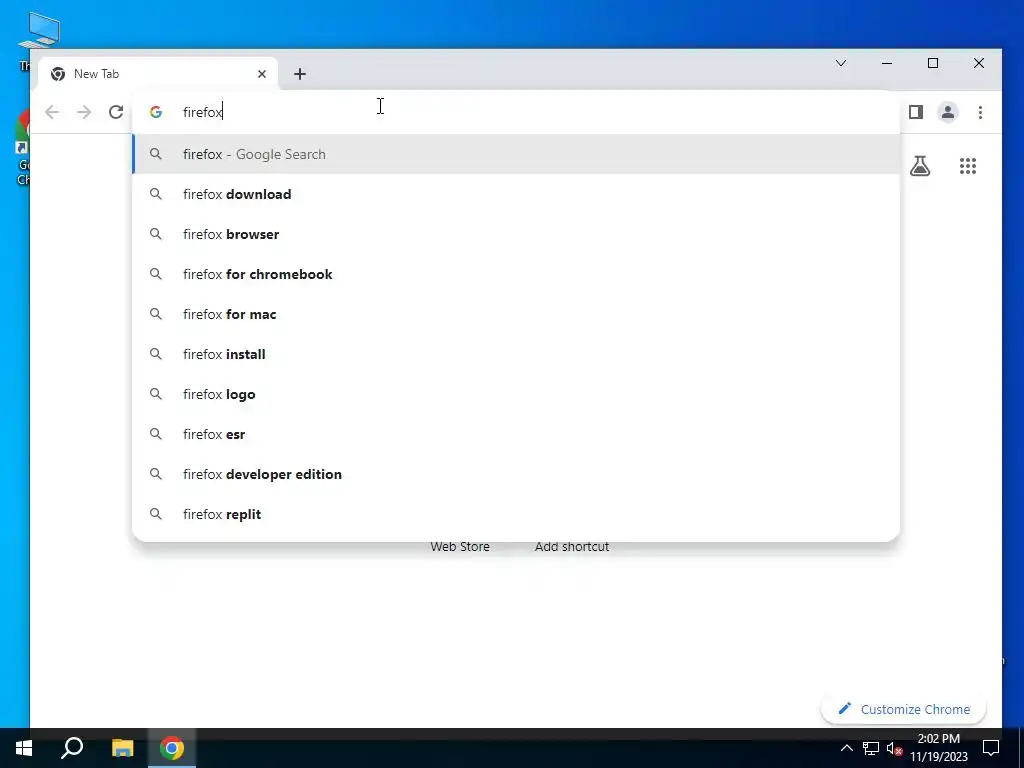Click the Google G icon in address bar
This screenshot has height=768, width=1024.
click(155, 112)
